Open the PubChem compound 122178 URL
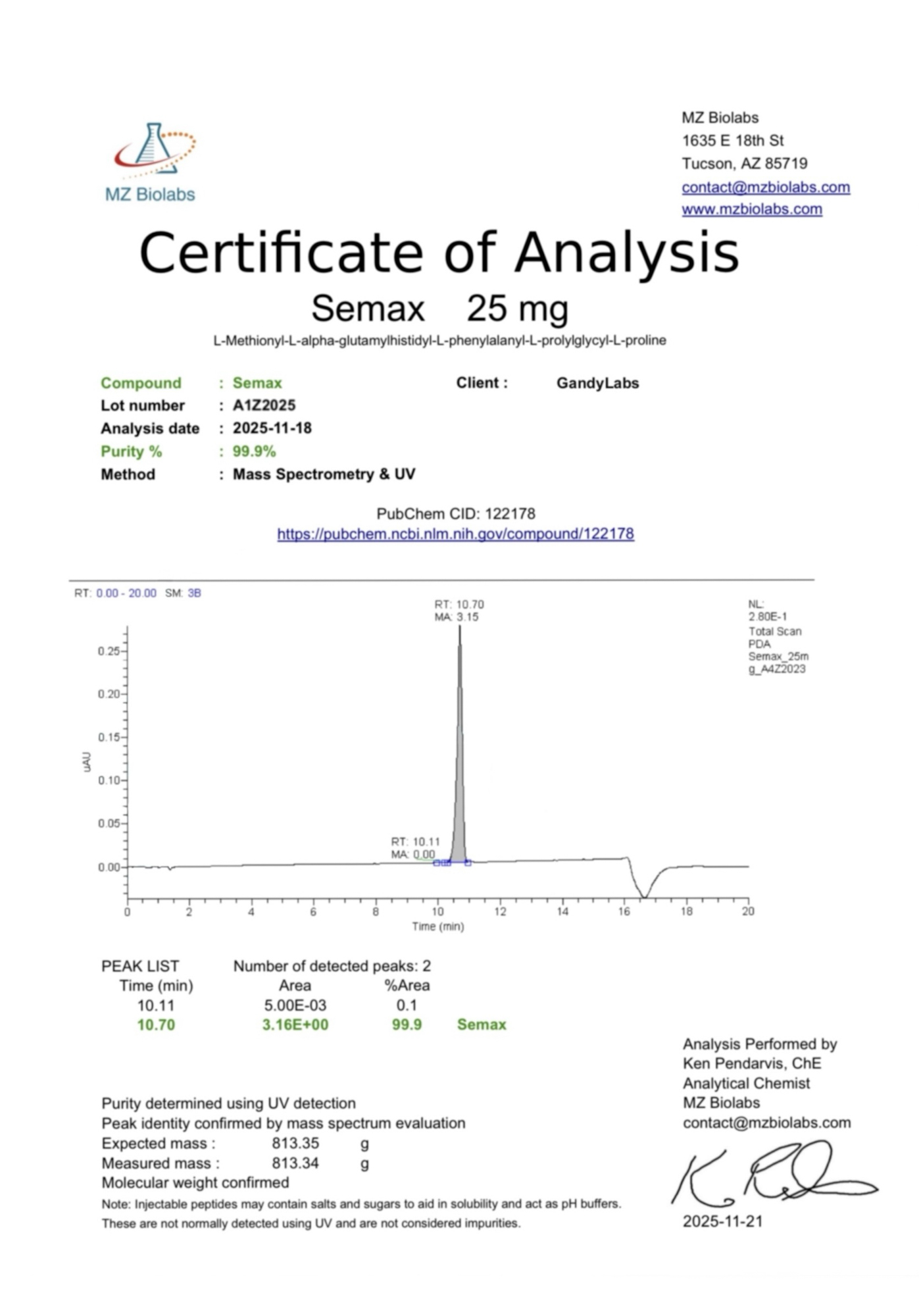The width and height of the screenshot is (919, 1316). (x=455, y=534)
